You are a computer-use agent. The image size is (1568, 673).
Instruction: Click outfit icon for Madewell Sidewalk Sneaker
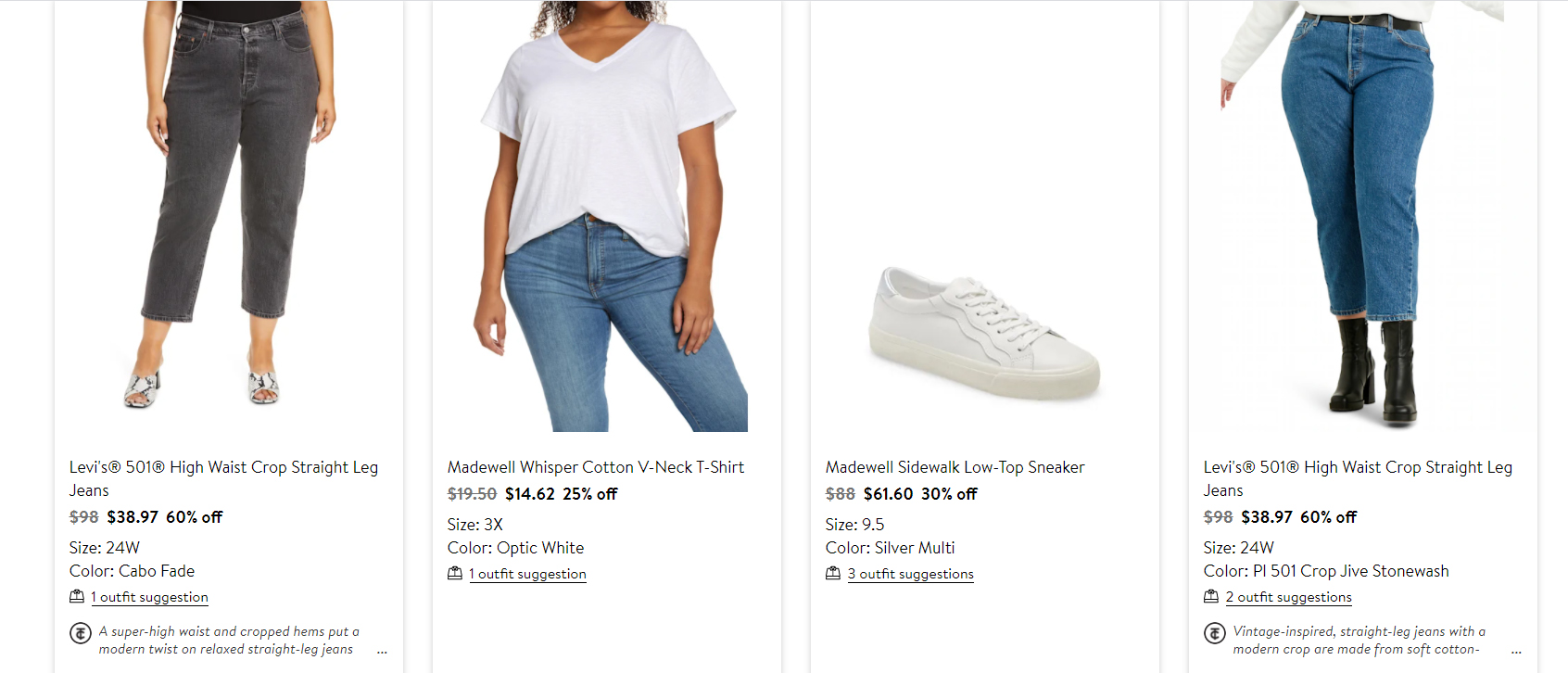(833, 574)
